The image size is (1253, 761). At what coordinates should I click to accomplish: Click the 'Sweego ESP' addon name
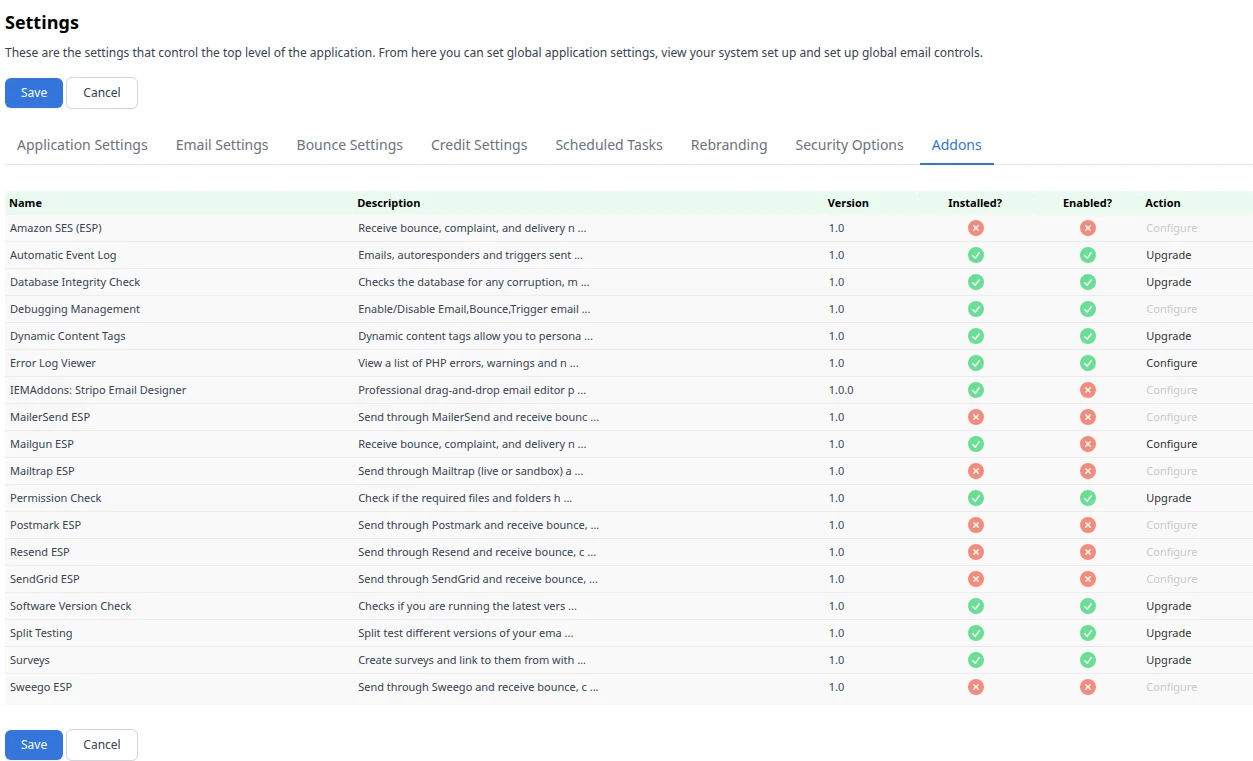[41, 687]
